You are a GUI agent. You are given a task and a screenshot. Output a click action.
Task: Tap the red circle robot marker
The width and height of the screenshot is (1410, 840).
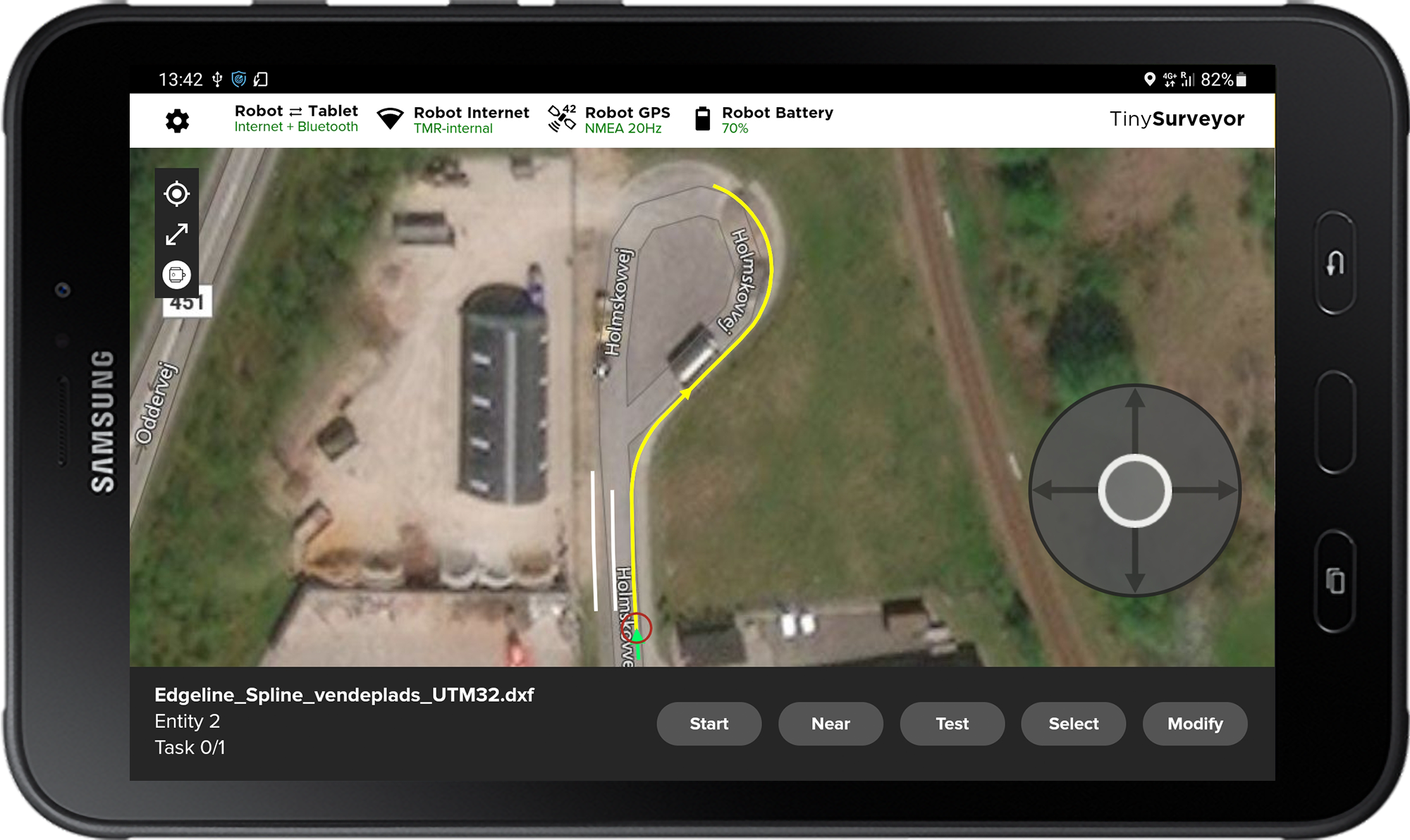click(637, 628)
